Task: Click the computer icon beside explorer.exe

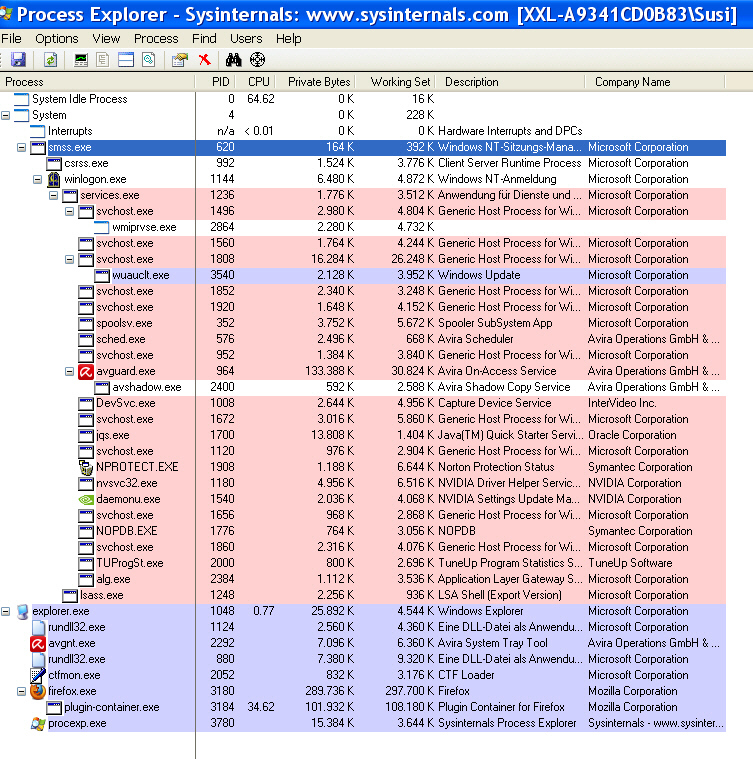Action: coord(22,611)
